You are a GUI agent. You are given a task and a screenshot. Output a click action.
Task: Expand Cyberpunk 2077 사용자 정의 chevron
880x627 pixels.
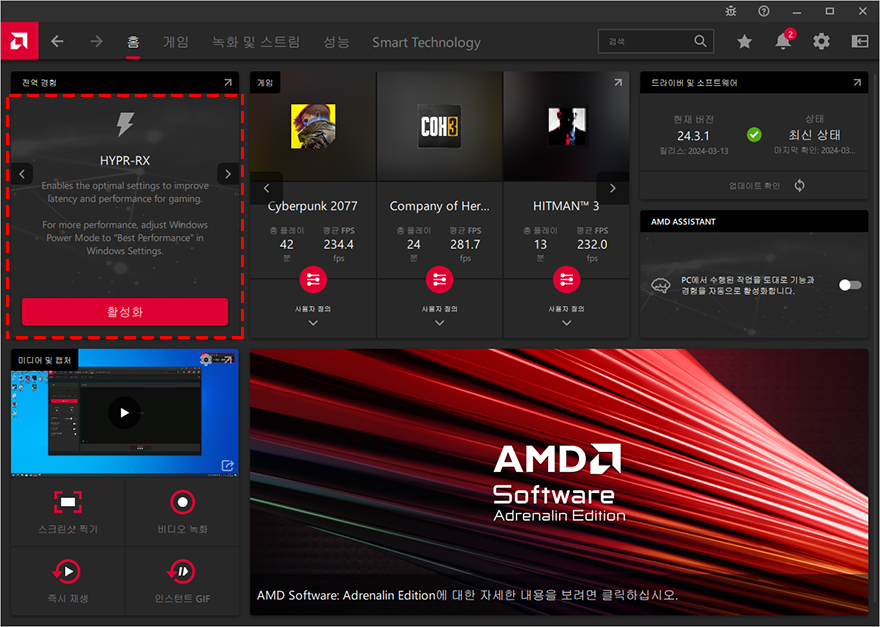tap(313, 323)
